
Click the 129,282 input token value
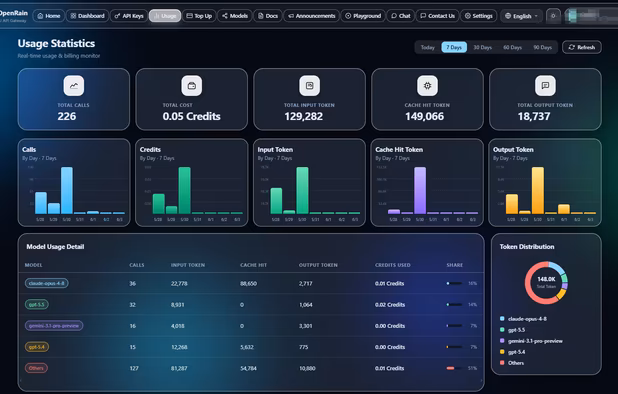click(x=303, y=116)
